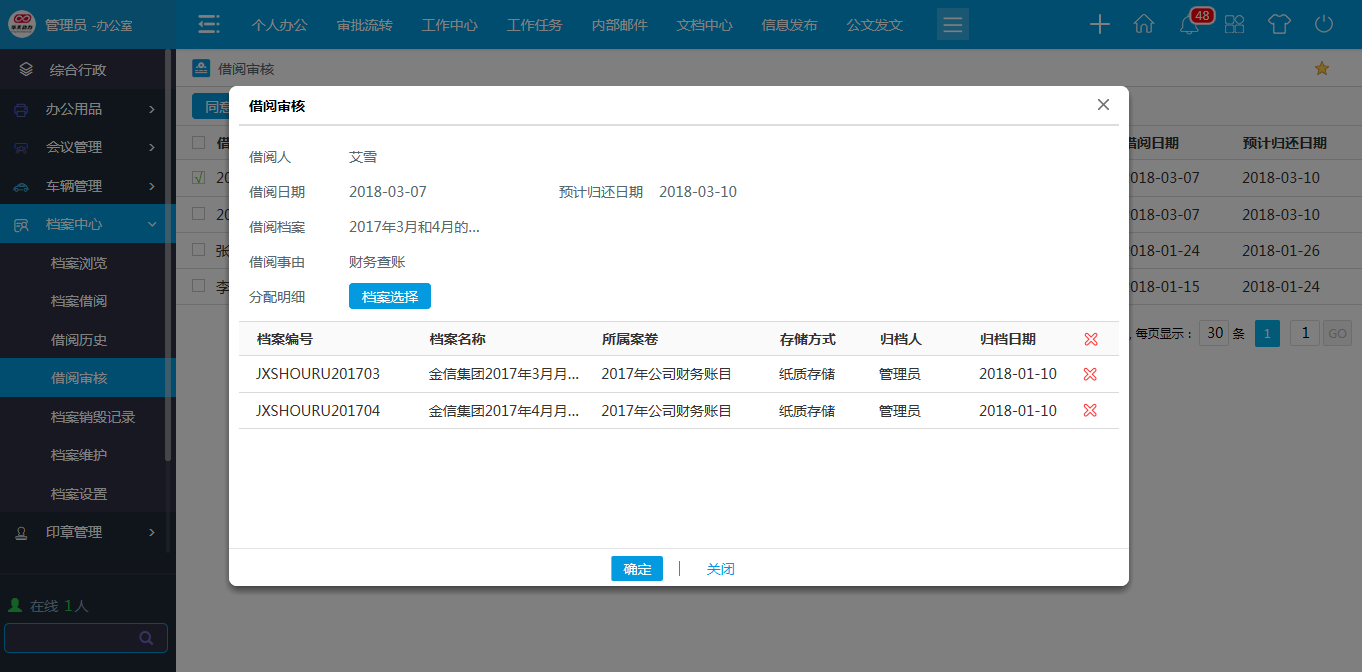Click the home icon in the top bar
Screen dimensions: 1362x672
[x=1144, y=23]
